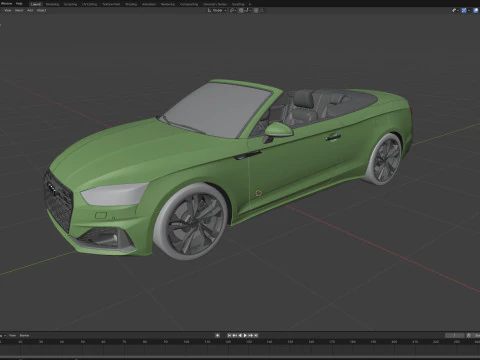Open the viewport View menu
480x360 pixels.
[7, 10]
